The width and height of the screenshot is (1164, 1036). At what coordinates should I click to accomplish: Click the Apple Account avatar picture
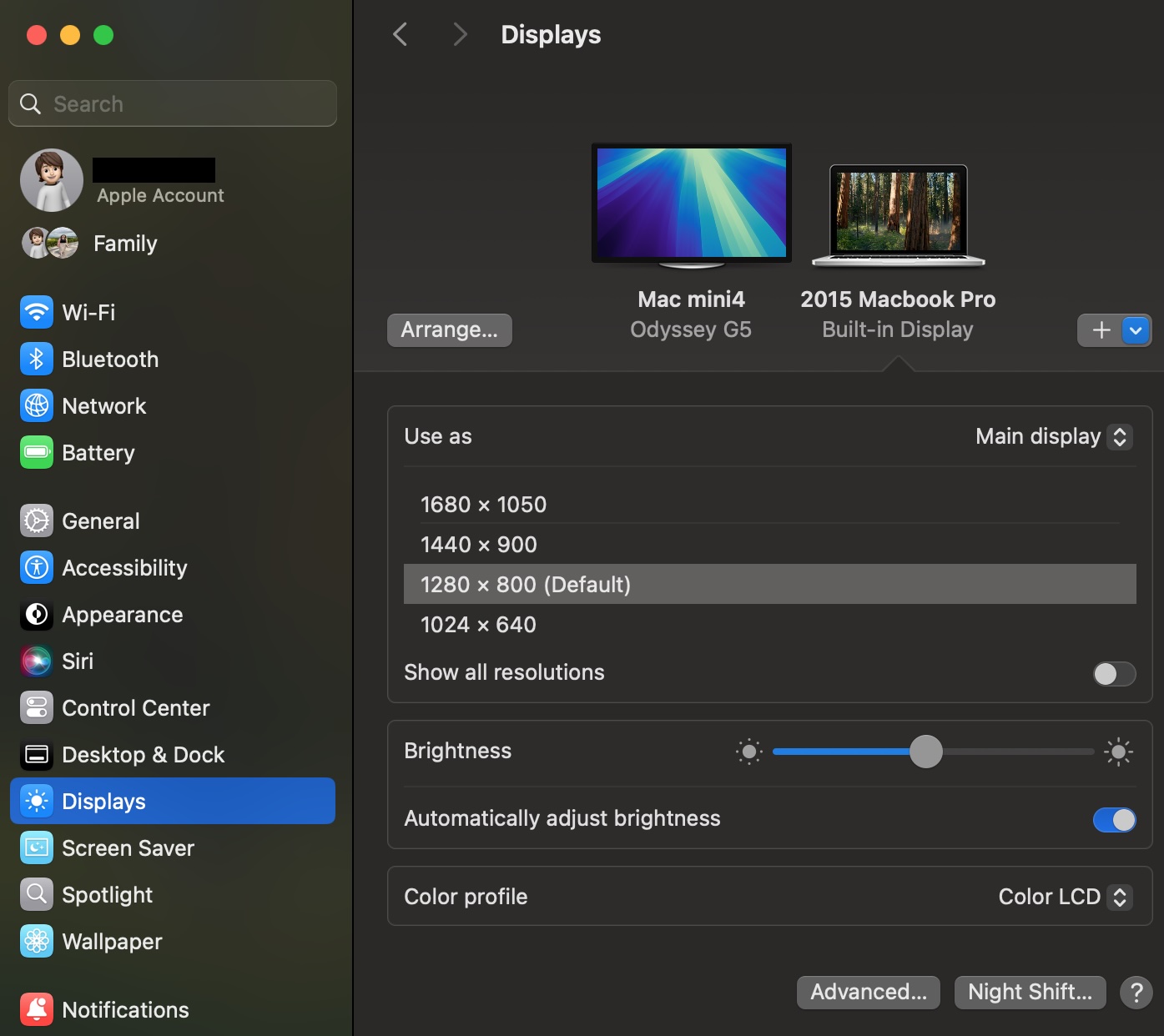point(52,180)
